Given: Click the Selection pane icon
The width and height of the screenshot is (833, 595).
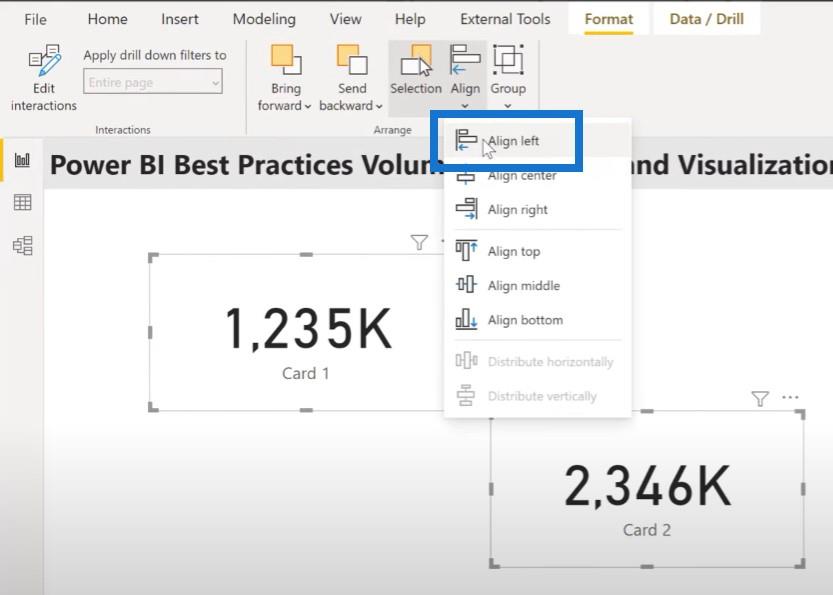Looking at the screenshot, I should coord(416,61).
